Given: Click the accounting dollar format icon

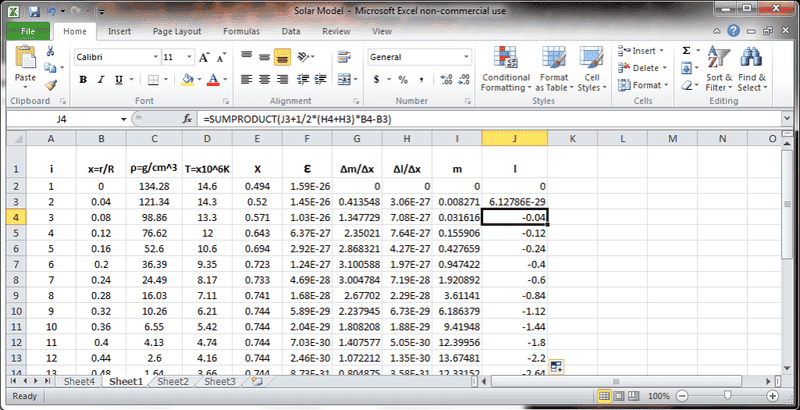Looking at the screenshot, I should tap(377, 80).
